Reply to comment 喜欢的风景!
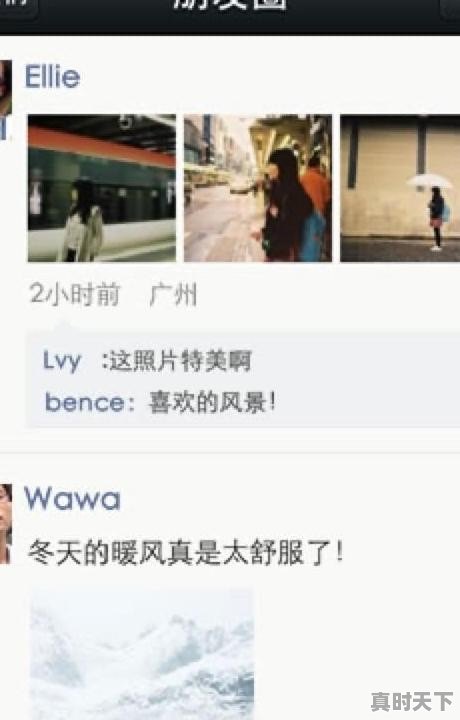The width and height of the screenshot is (460, 720). coord(212,403)
